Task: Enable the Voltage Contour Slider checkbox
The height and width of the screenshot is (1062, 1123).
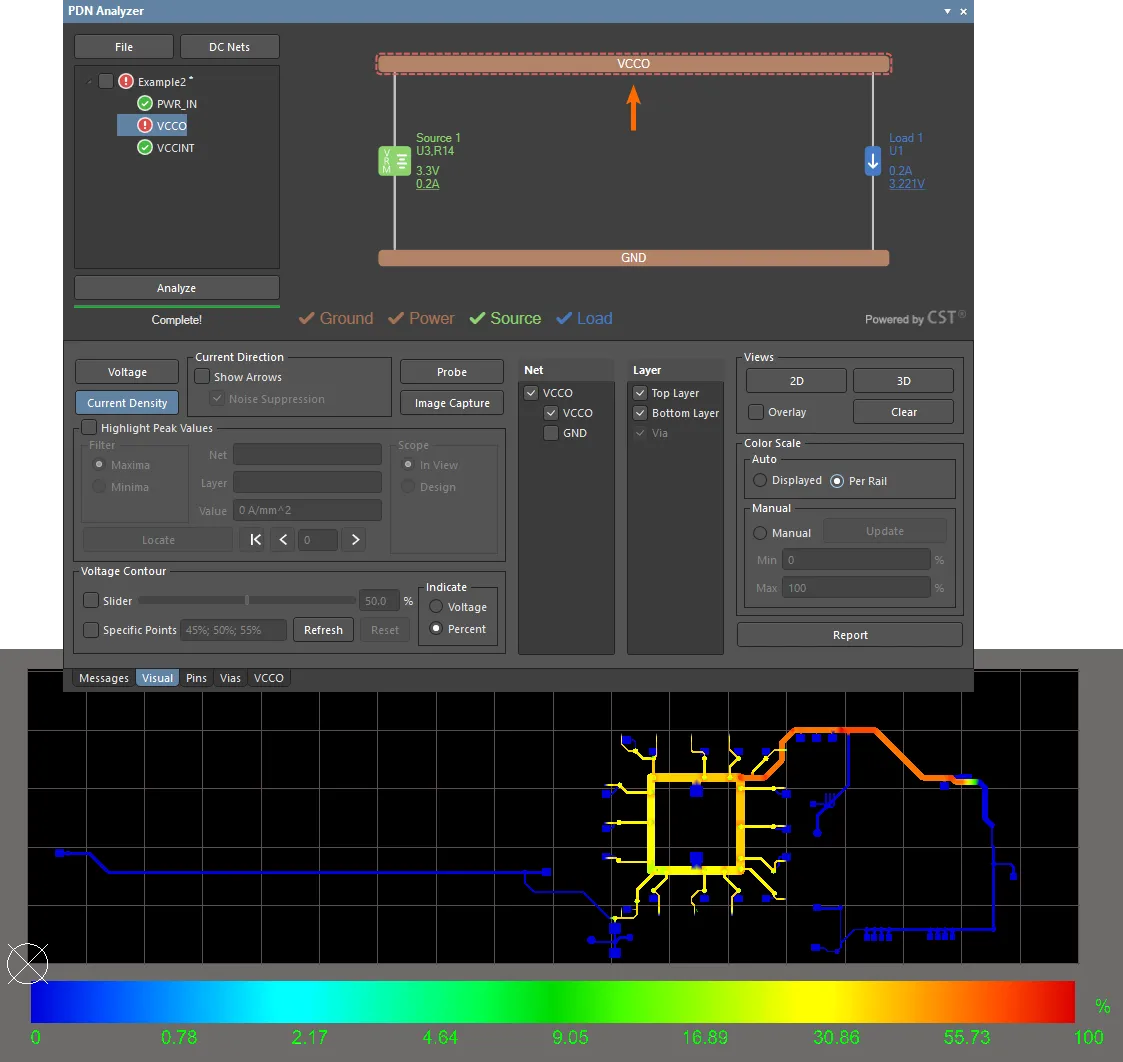Action: pos(91,600)
